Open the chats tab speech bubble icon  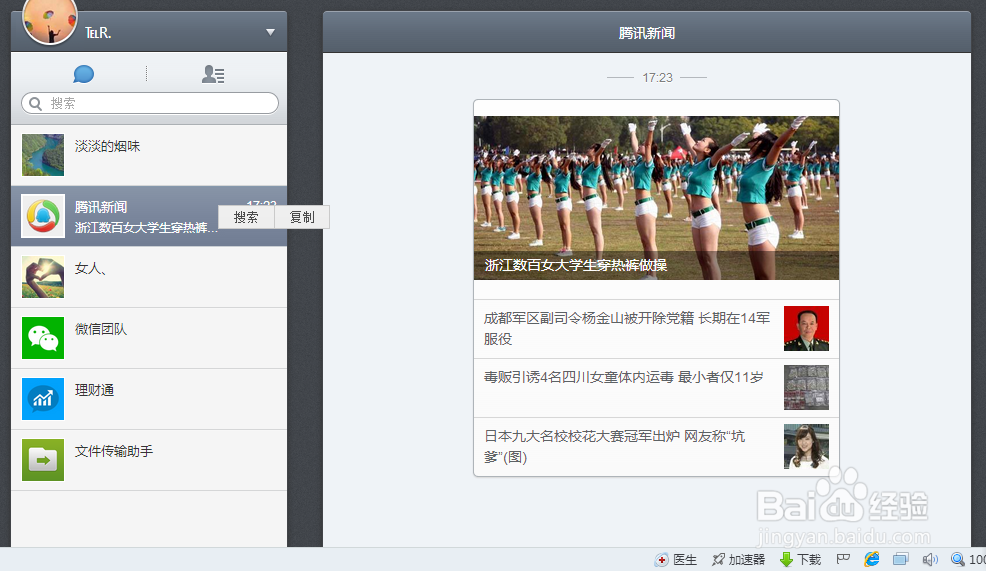pyautogui.click(x=84, y=74)
